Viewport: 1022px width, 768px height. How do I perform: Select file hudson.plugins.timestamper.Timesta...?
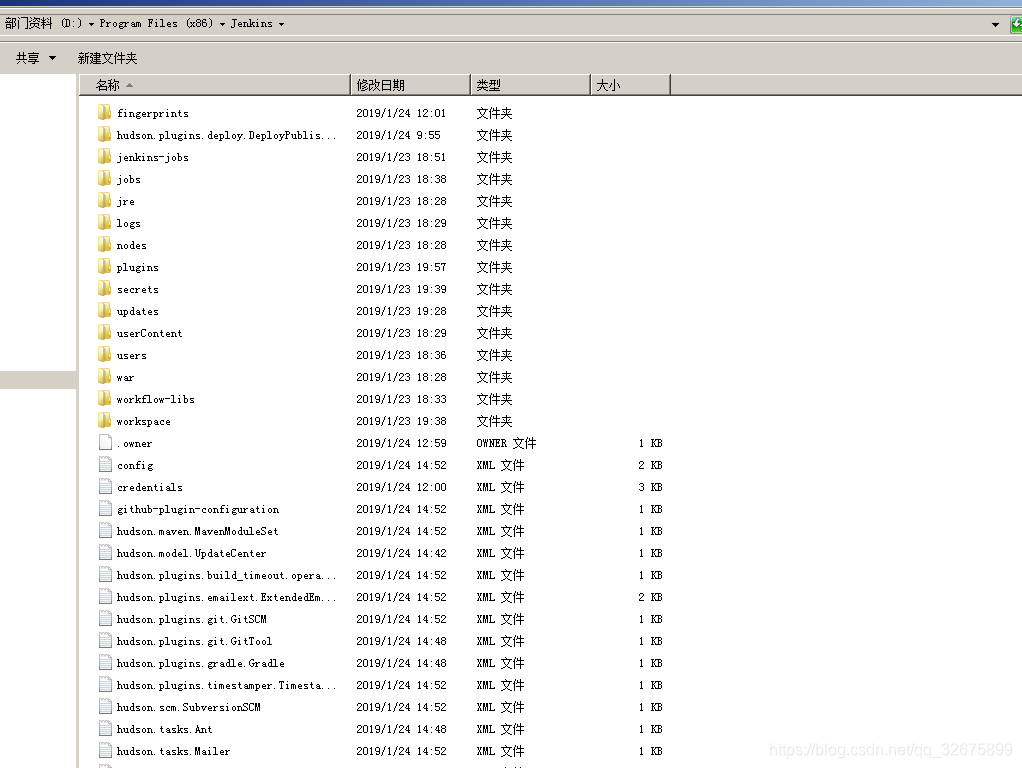pos(226,685)
